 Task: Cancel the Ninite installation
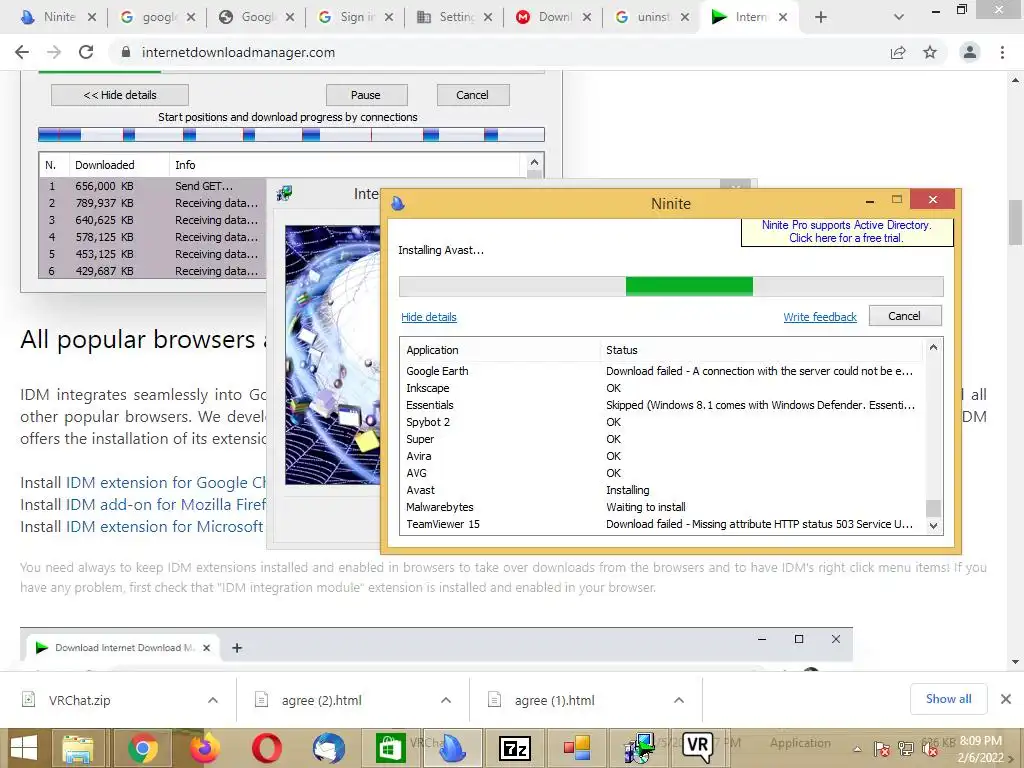(904, 315)
